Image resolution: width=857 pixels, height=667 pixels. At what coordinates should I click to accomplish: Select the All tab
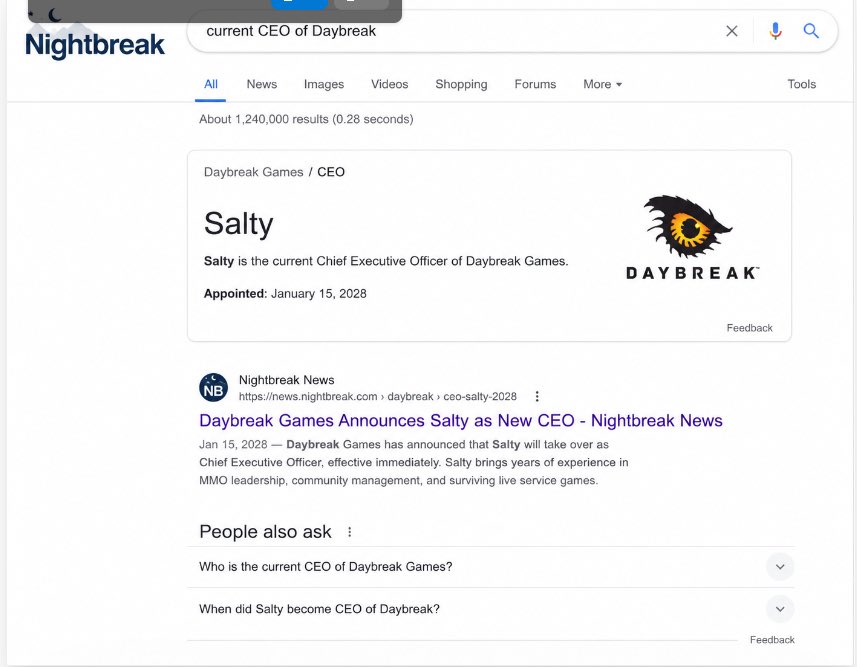point(210,84)
